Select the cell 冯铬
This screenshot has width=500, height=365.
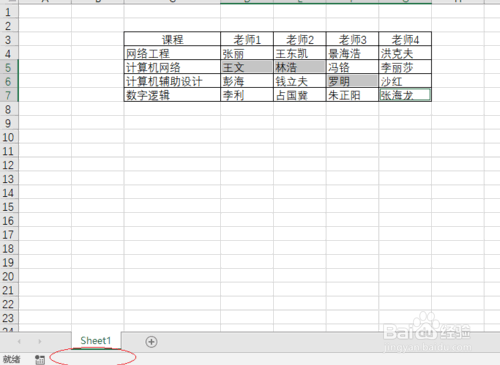[x=352, y=67]
